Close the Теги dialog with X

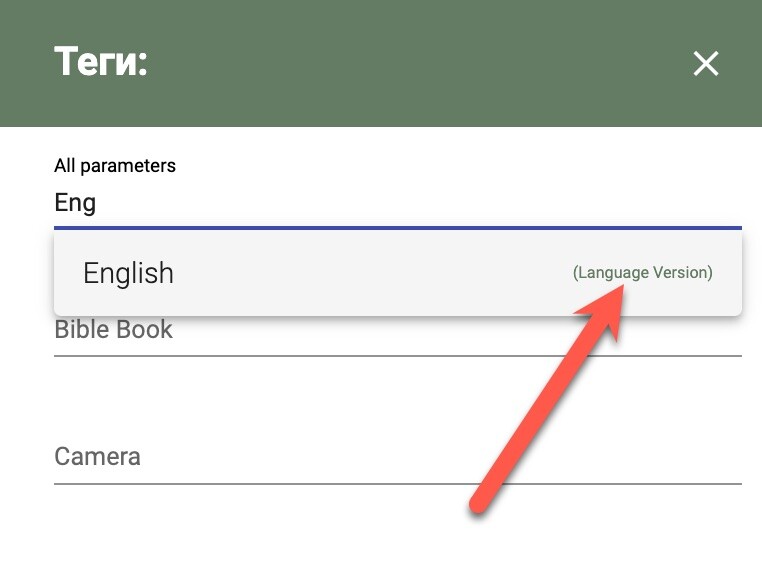coord(706,64)
